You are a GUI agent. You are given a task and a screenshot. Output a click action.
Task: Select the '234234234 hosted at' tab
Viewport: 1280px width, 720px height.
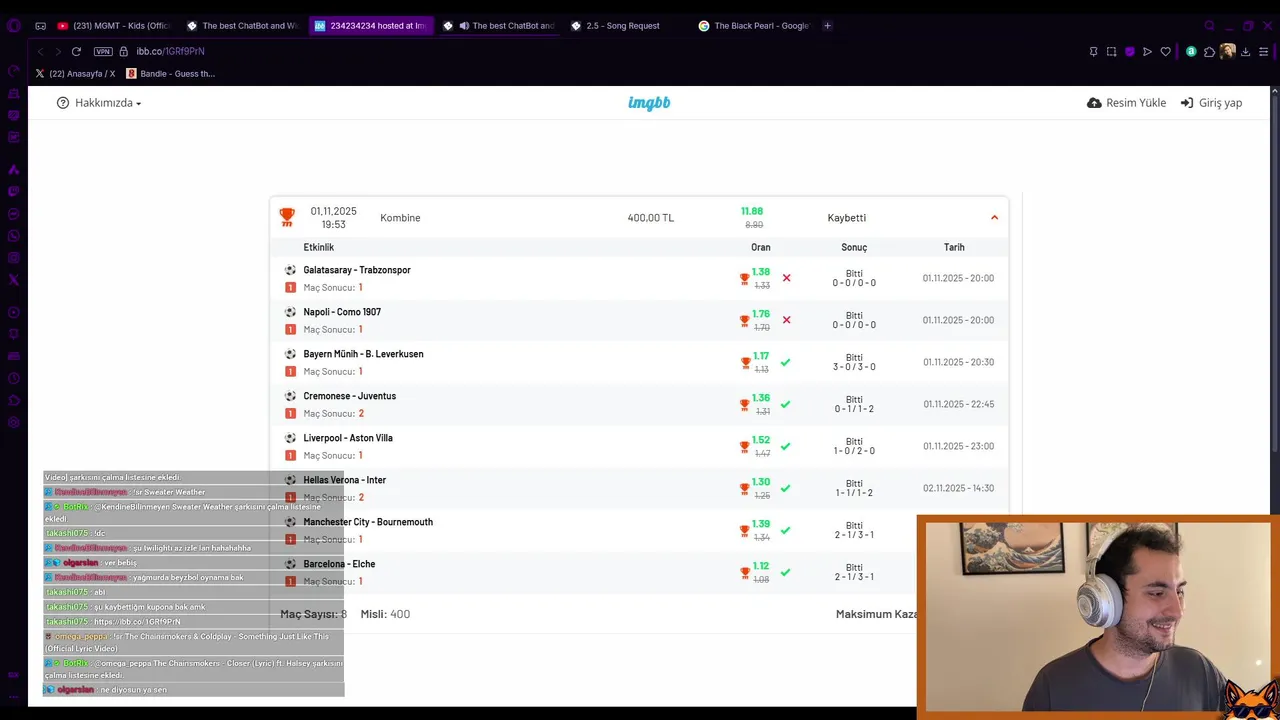[x=371, y=26]
